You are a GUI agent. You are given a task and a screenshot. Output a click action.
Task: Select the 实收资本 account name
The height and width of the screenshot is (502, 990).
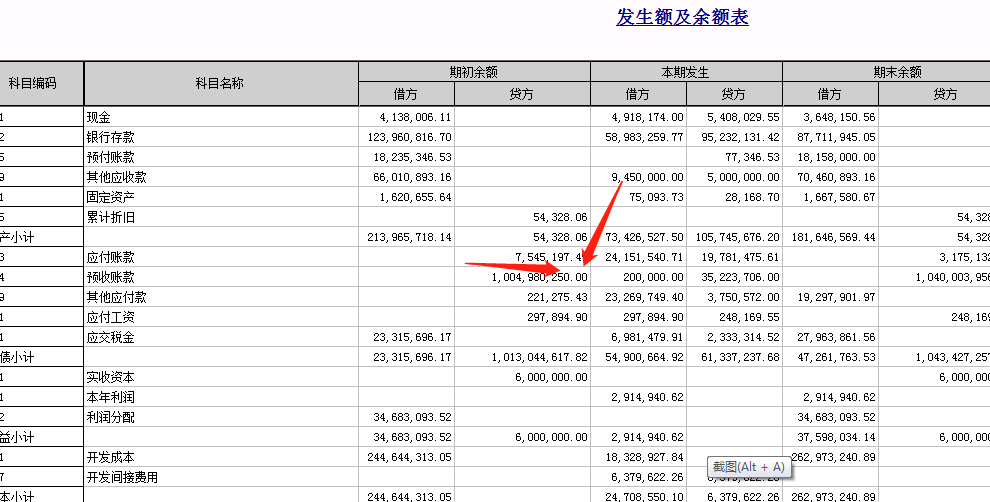click(110, 378)
